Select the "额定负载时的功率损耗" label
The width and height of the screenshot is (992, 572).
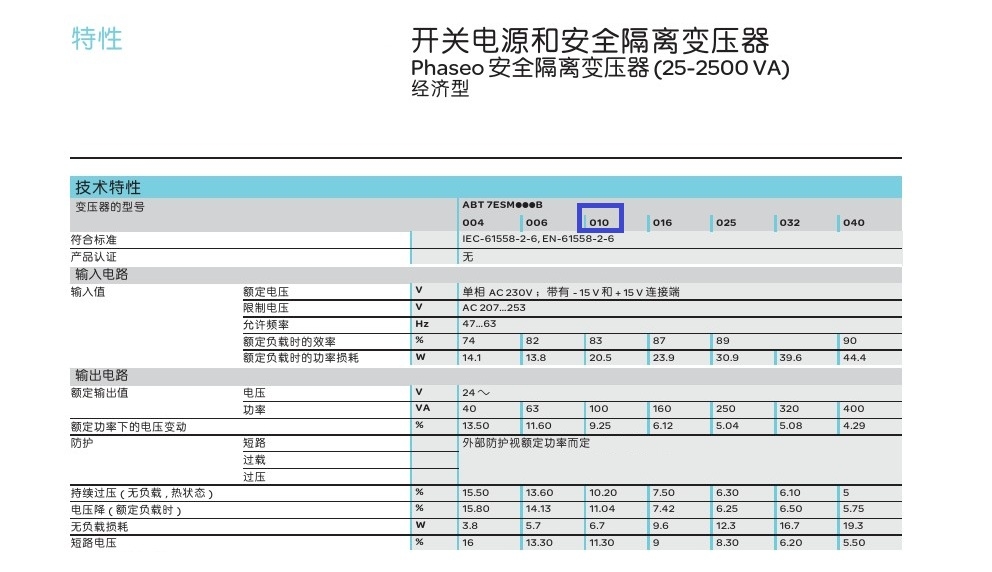301,358
